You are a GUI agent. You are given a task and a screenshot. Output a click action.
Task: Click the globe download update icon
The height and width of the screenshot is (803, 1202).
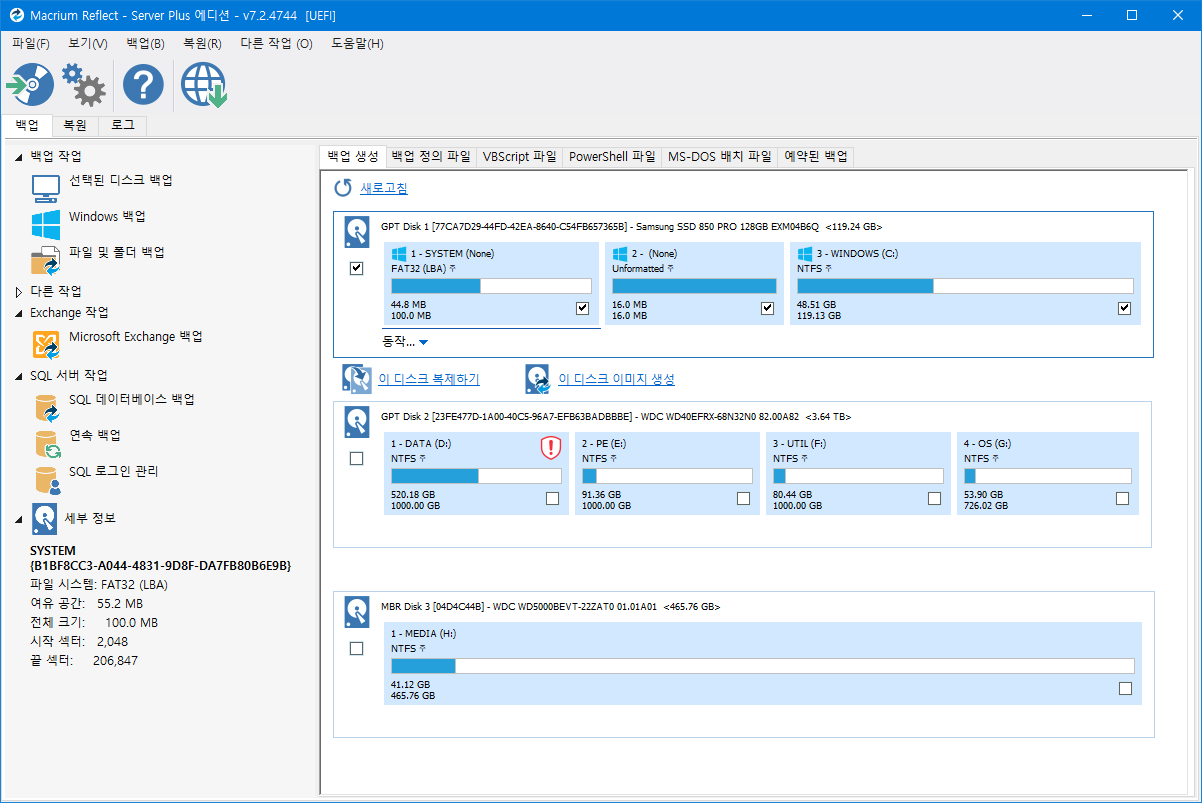tap(204, 85)
